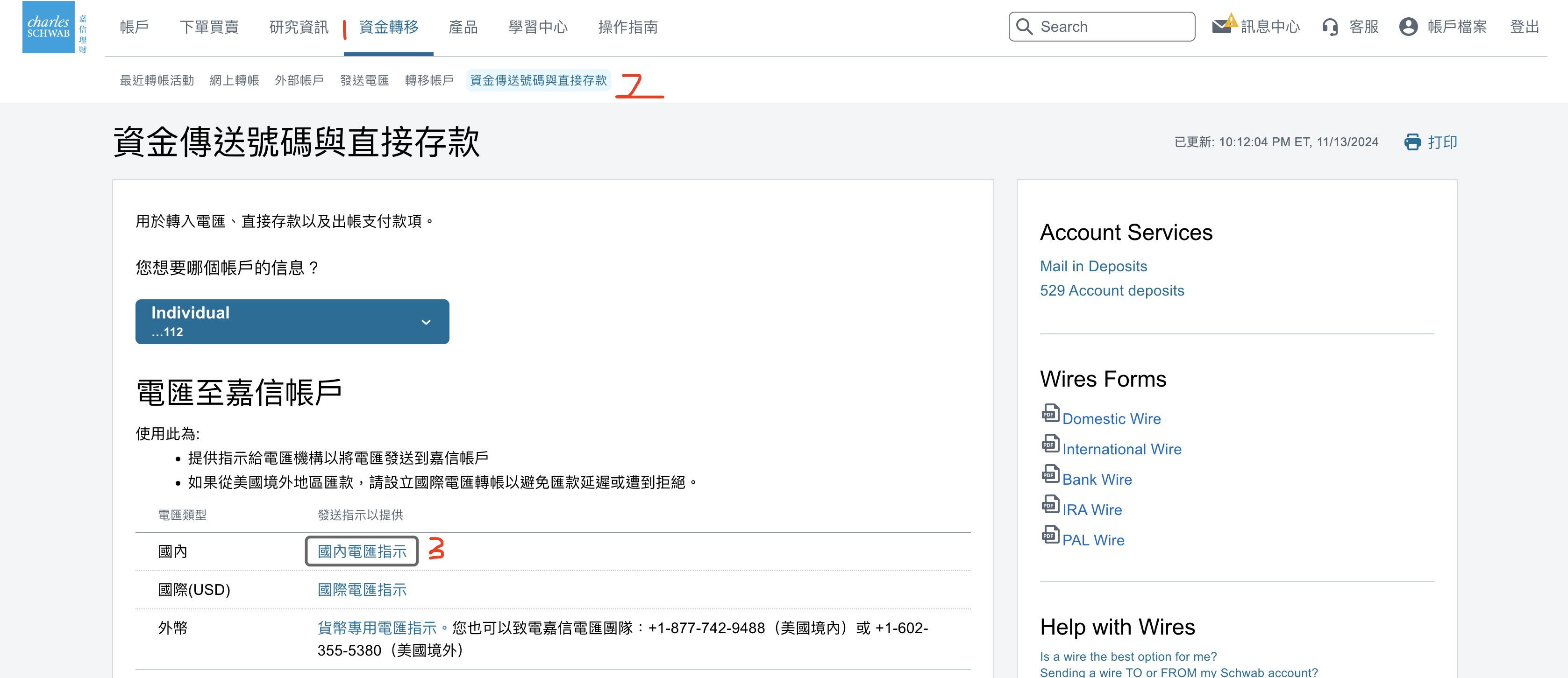Viewport: 1568px width, 678px height.
Task: Open the International Wire form link
Action: [x=1121, y=449]
